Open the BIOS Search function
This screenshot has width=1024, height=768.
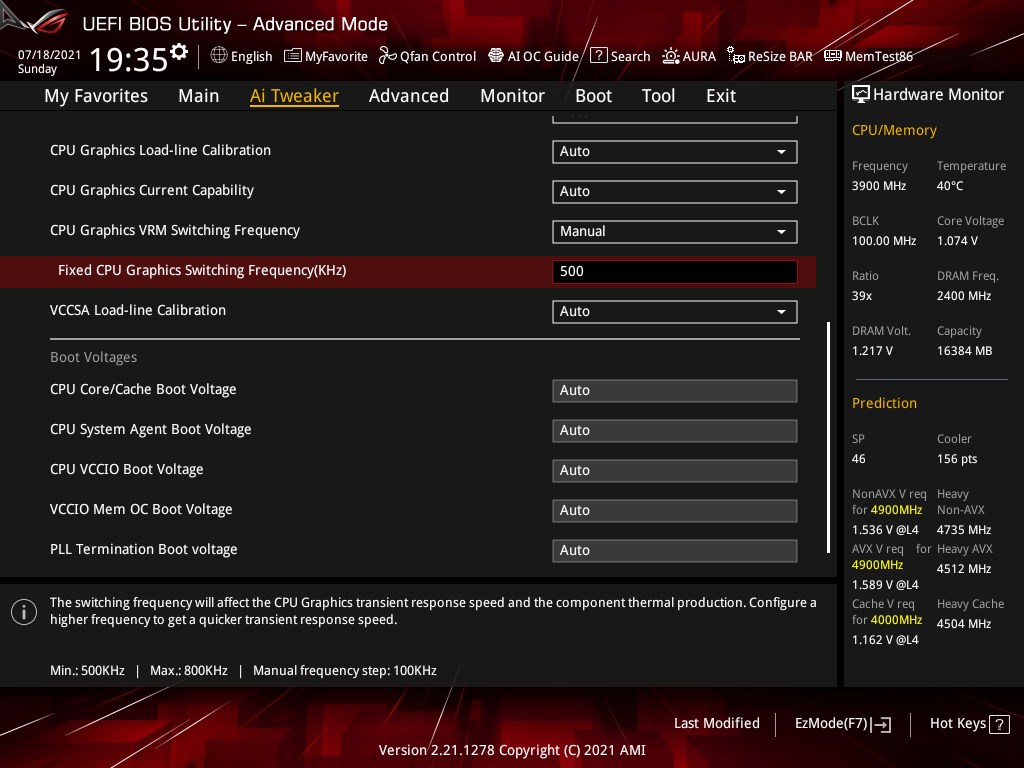[x=620, y=56]
